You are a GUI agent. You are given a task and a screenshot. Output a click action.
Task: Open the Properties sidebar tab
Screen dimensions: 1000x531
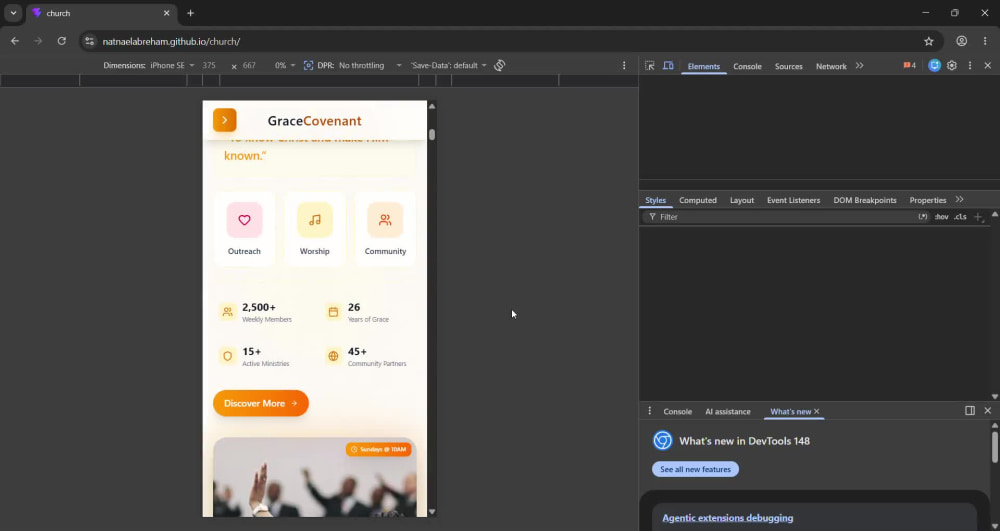[927, 200]
